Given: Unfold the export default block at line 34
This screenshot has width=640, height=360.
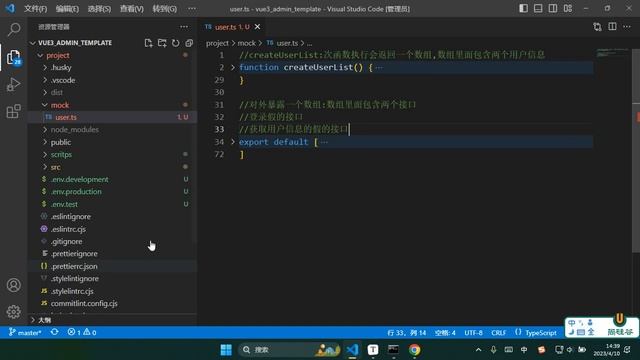Looking at the screenshot, I should pos(233,142).
